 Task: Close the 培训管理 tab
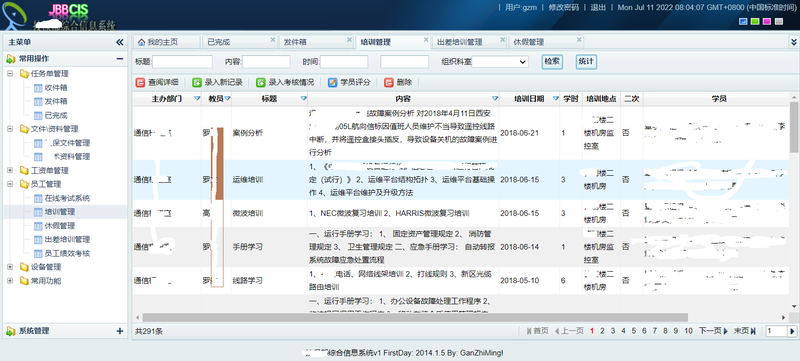point(426,39)
